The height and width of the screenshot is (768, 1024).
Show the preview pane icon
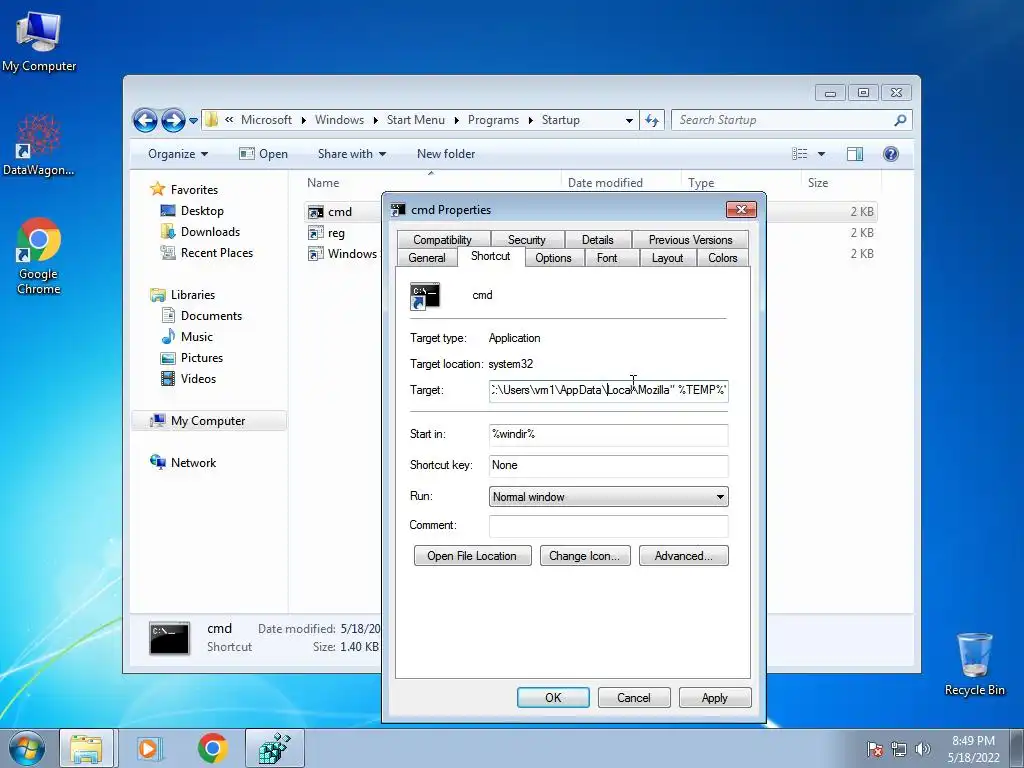855,154
